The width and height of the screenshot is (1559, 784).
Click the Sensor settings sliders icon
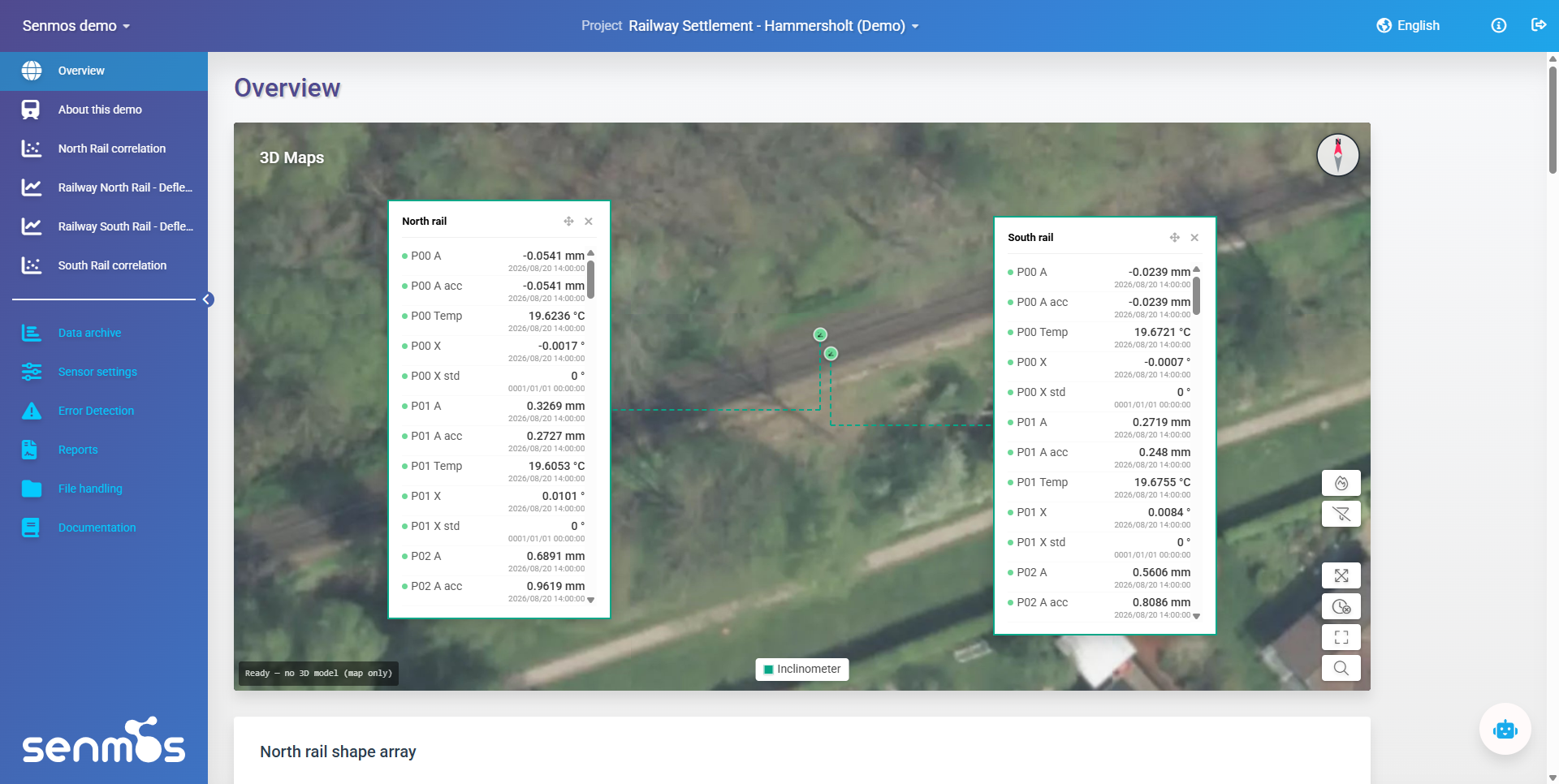tap(32, 372)
